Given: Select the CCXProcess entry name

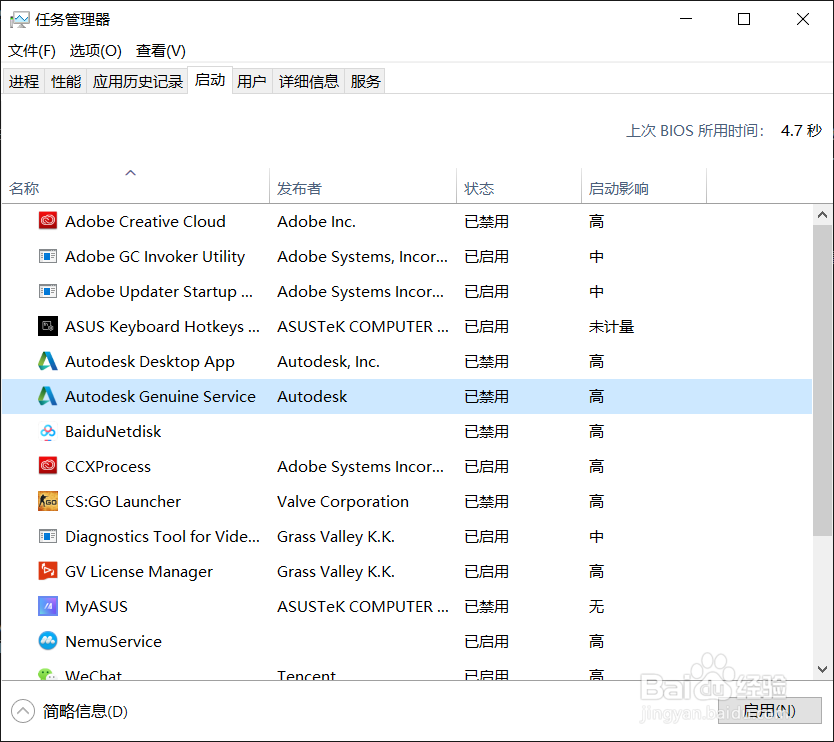Looking at the screenshot, I should click(108, 466).
